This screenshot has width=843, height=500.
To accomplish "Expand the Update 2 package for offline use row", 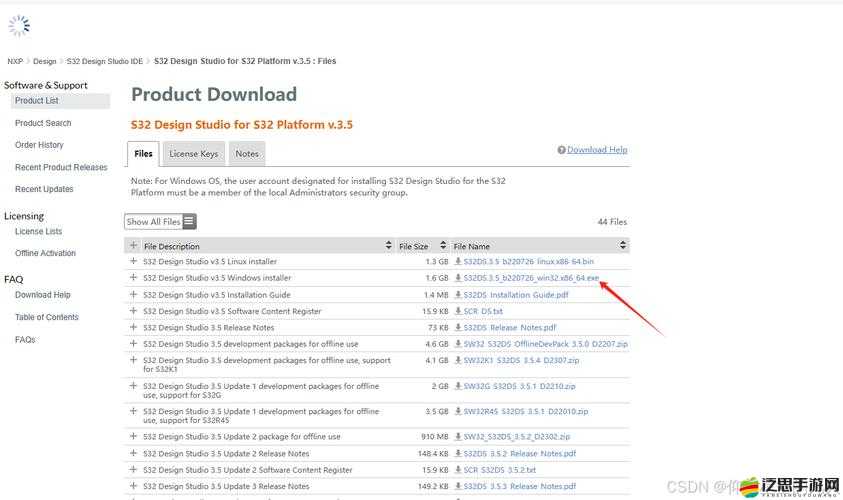I will (133, 436).
